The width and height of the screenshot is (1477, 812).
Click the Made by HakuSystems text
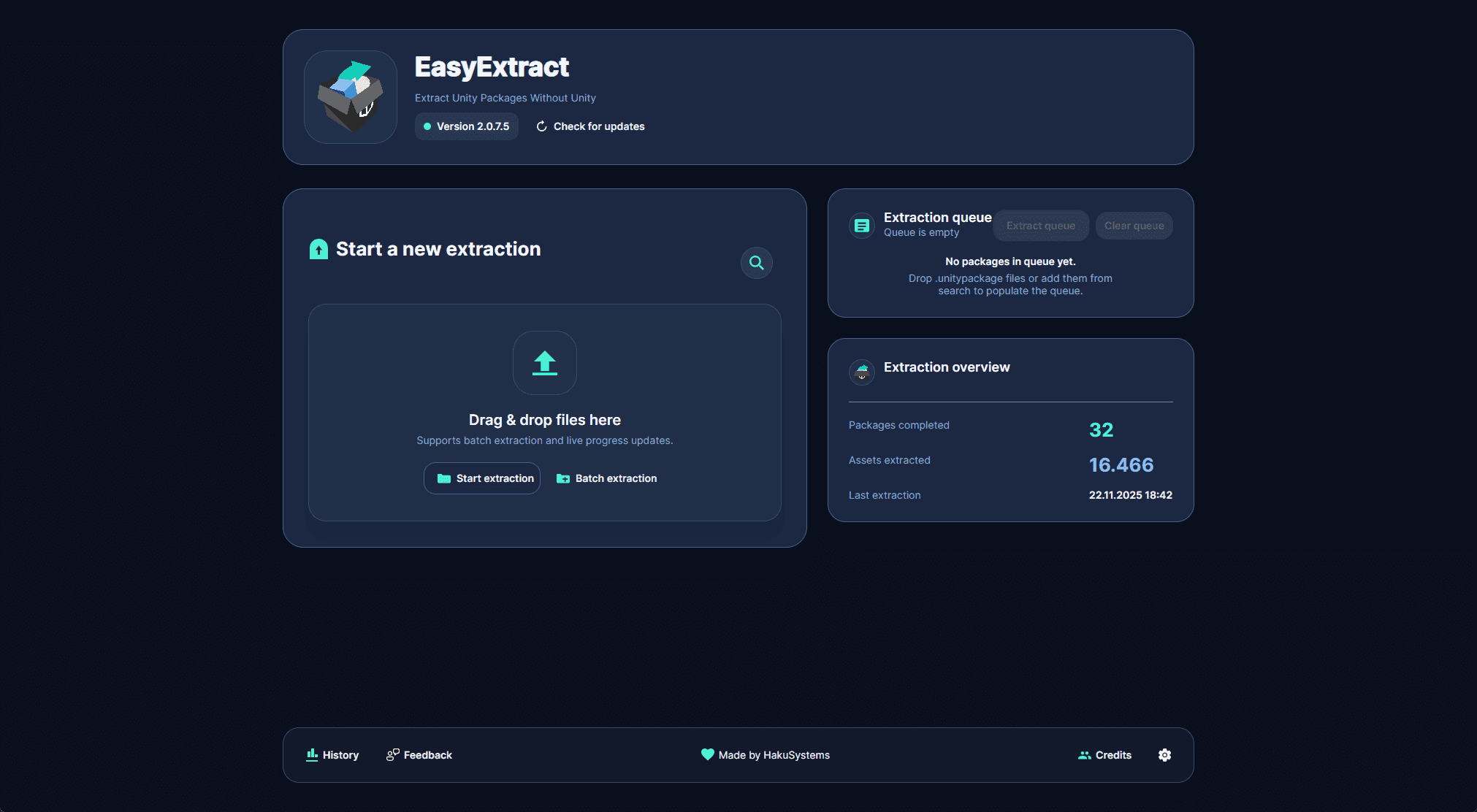[x=774, y=755]
